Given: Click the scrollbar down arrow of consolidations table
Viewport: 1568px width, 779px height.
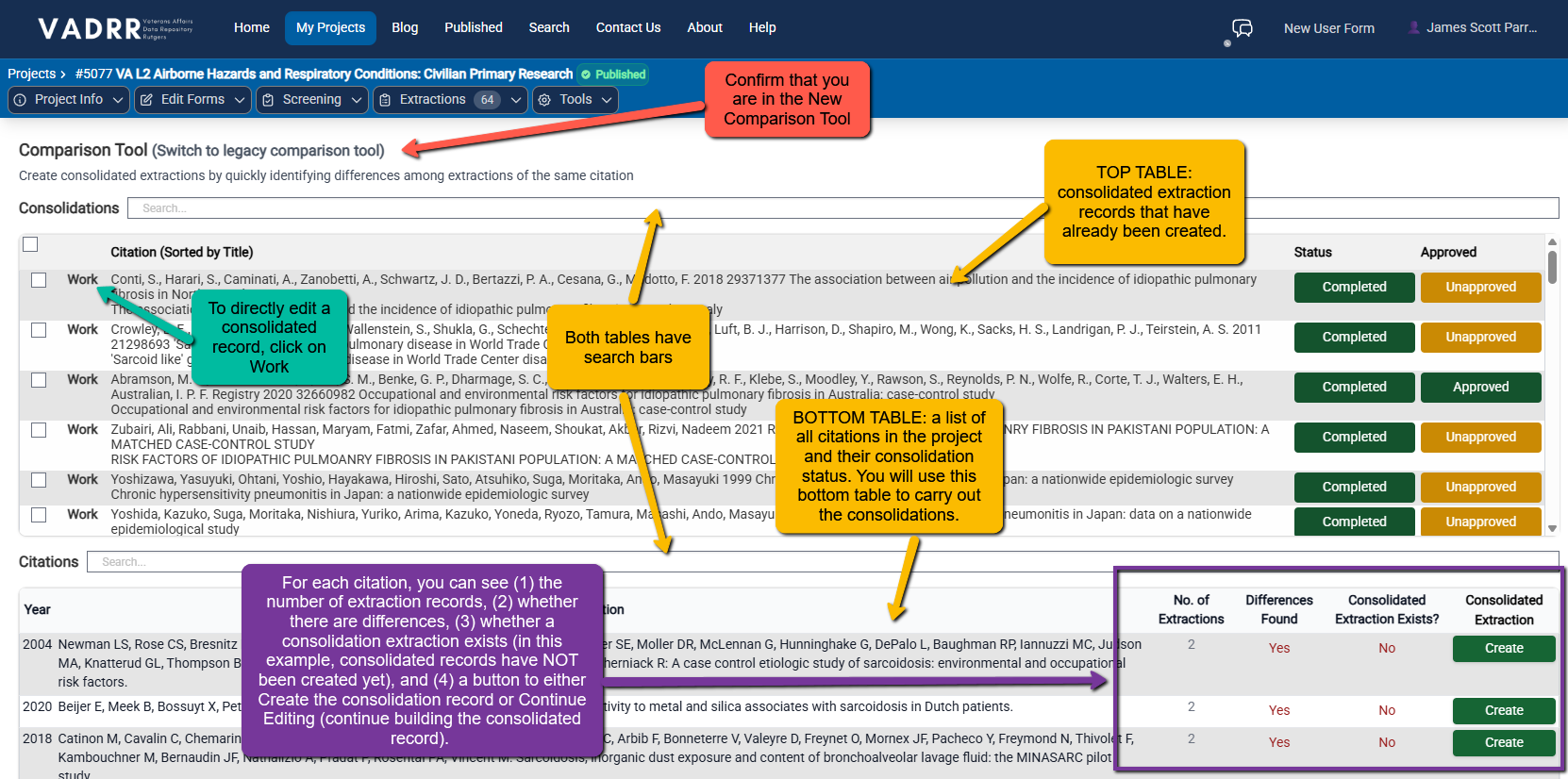Looking at the screenshot, I should pyautogui.click(x=1552, y=529).
